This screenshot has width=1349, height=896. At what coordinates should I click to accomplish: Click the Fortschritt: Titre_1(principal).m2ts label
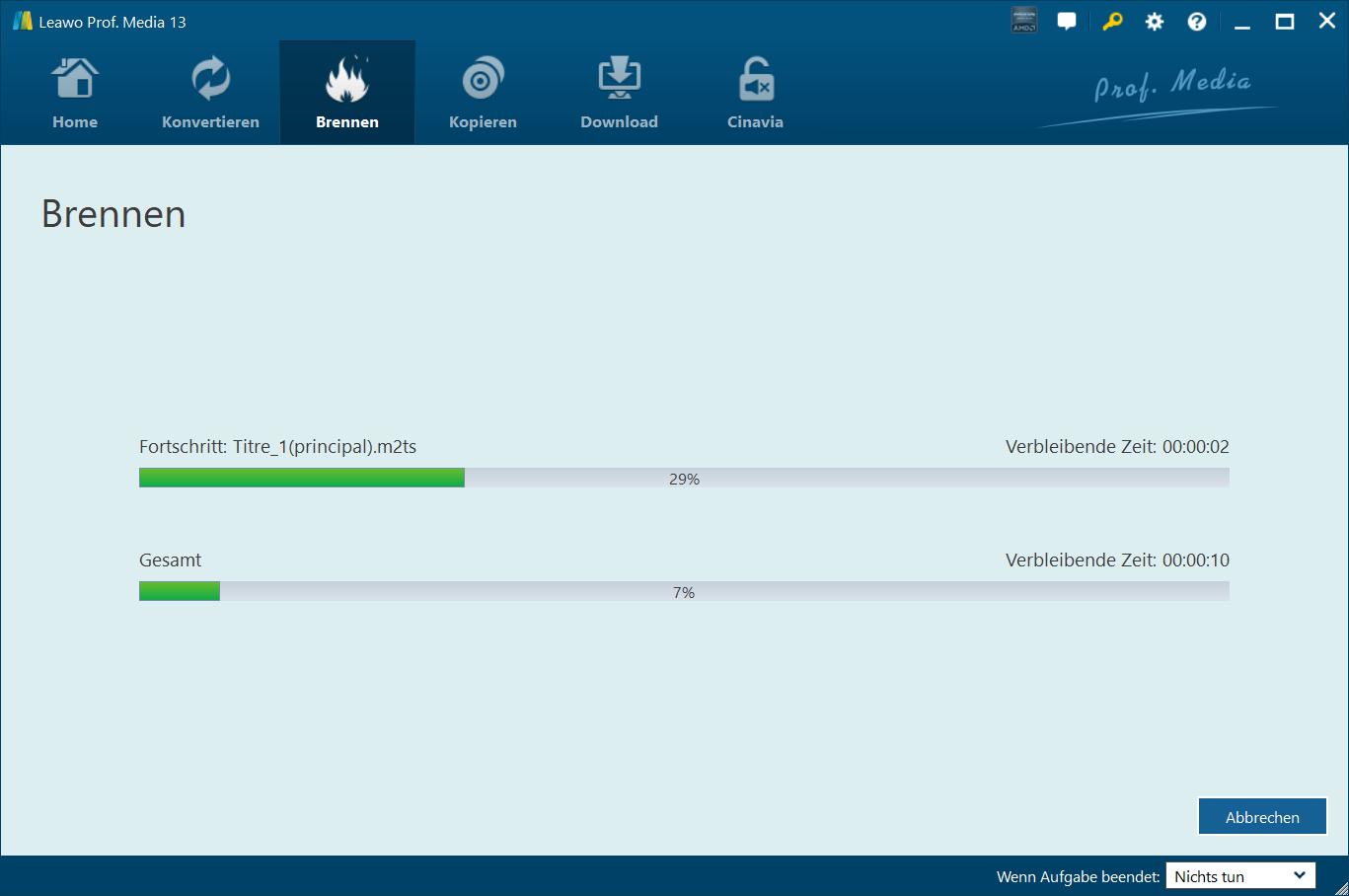(x=277, y=447)
